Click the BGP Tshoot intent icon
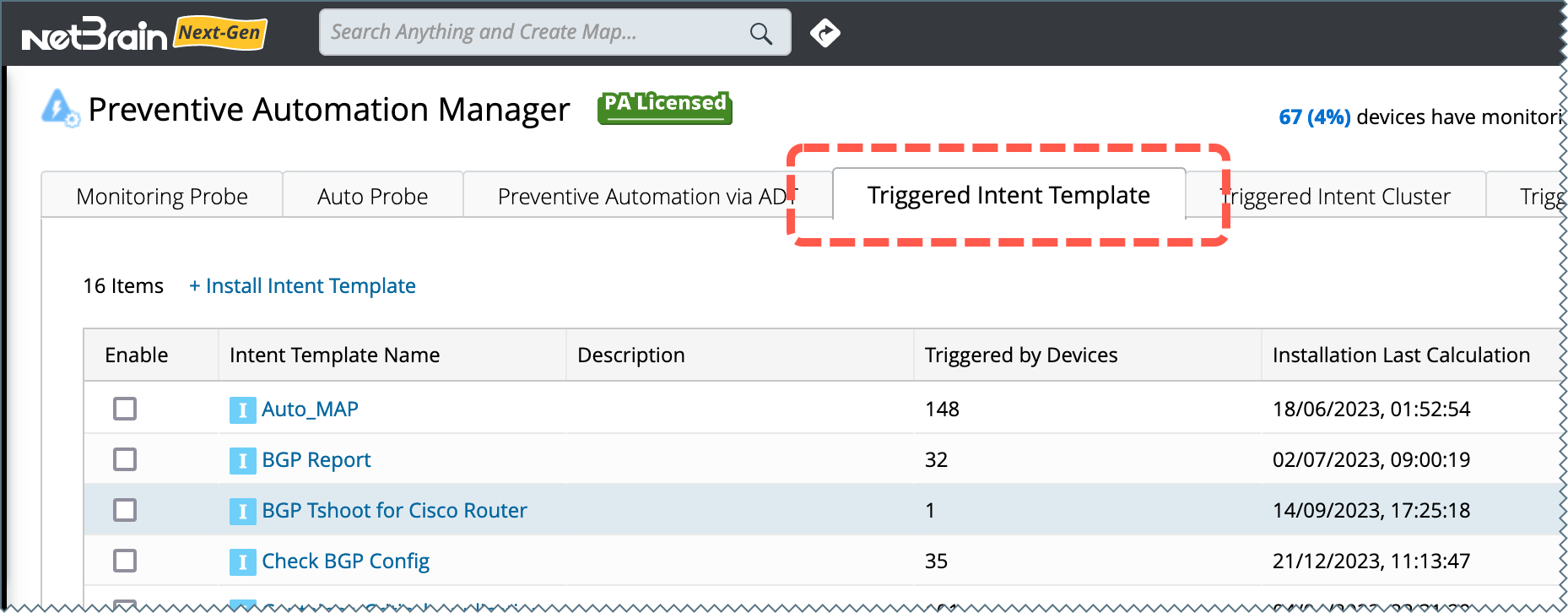The width and height of the screenshot is (1568, 613). (x=242, y=511)
